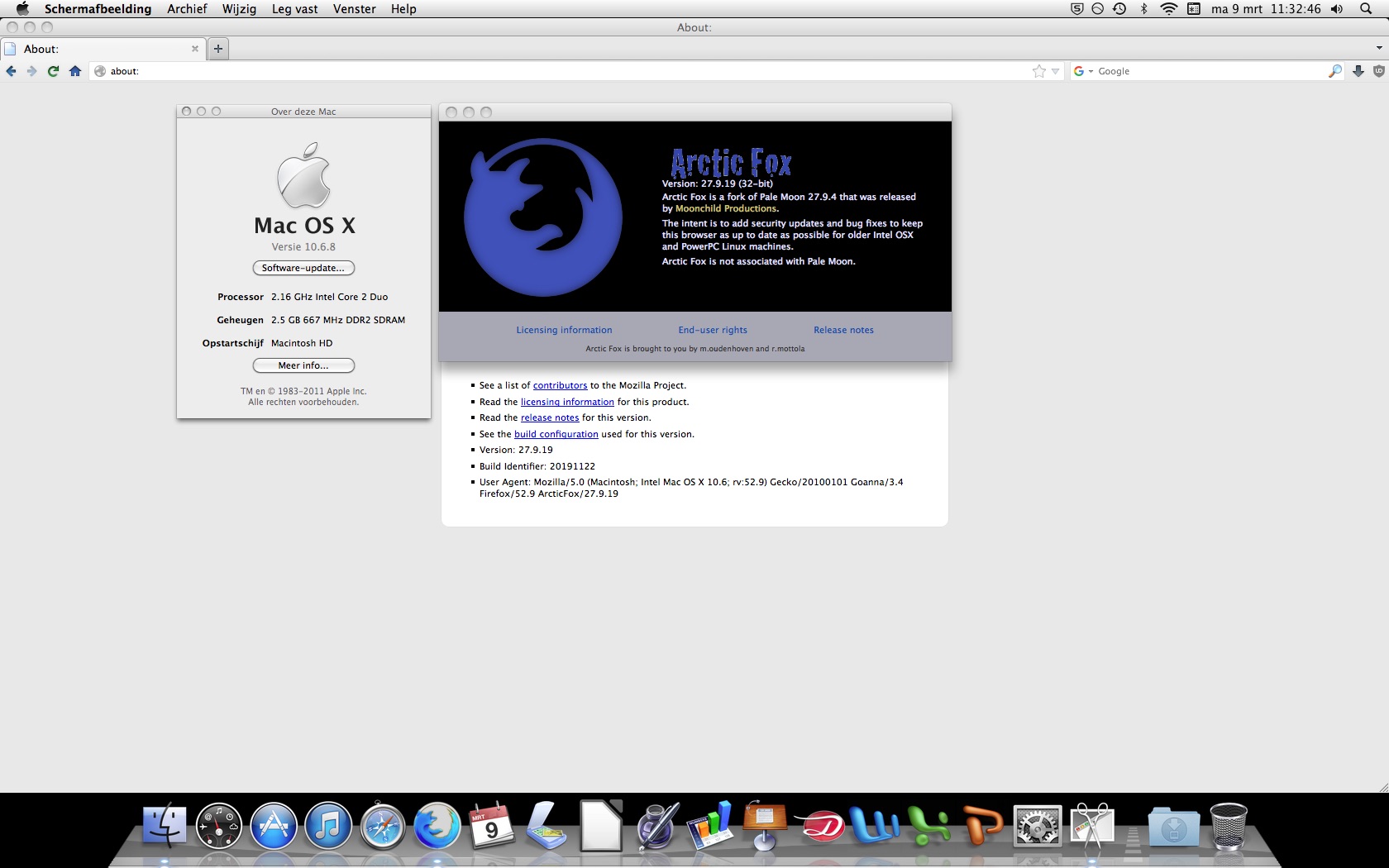Open the Trash in the Dock
Image resolution: width=1389 pixels, height=868 pixels.
point(1229,826)
